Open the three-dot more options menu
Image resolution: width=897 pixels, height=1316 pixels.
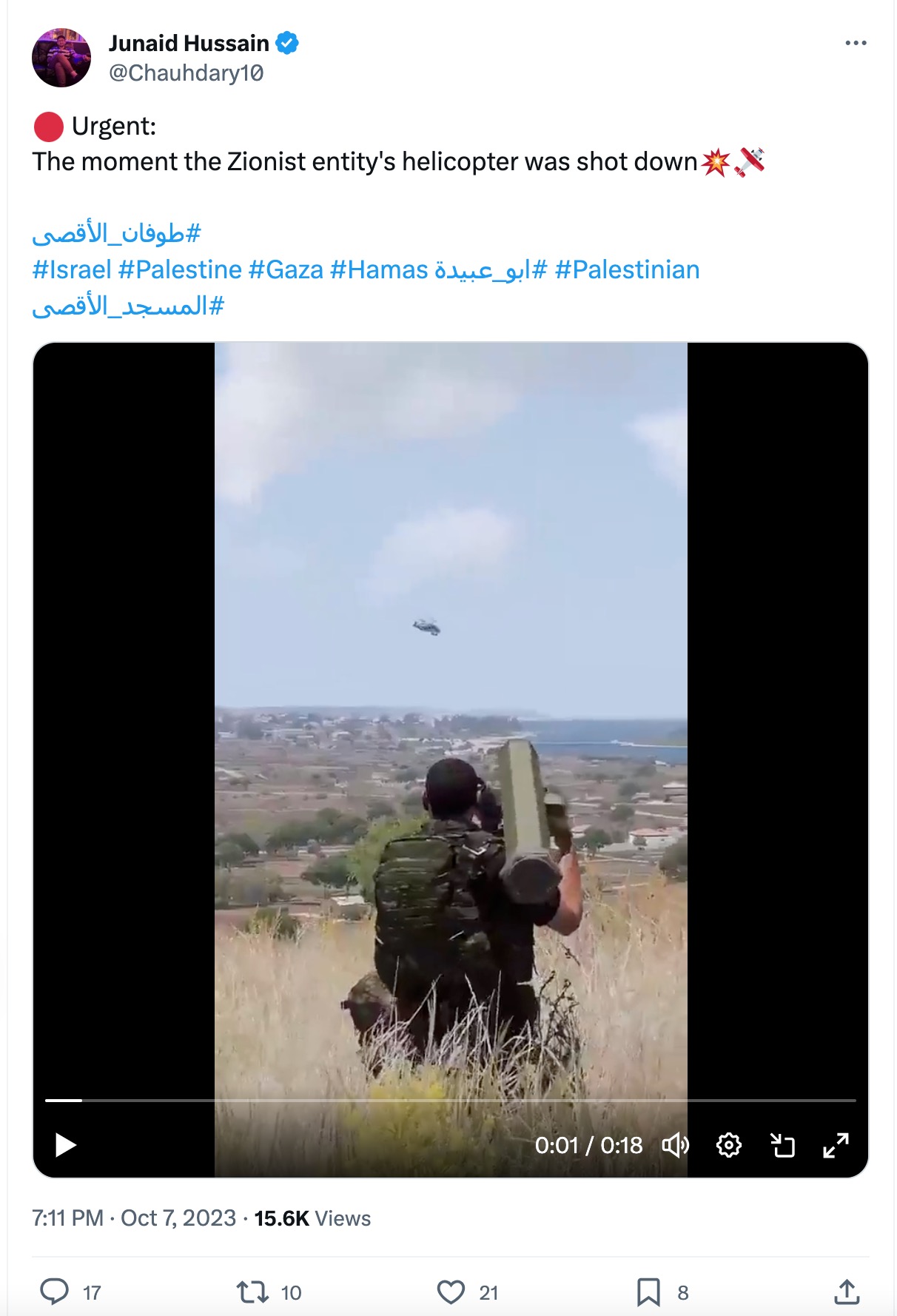[856, 43]
